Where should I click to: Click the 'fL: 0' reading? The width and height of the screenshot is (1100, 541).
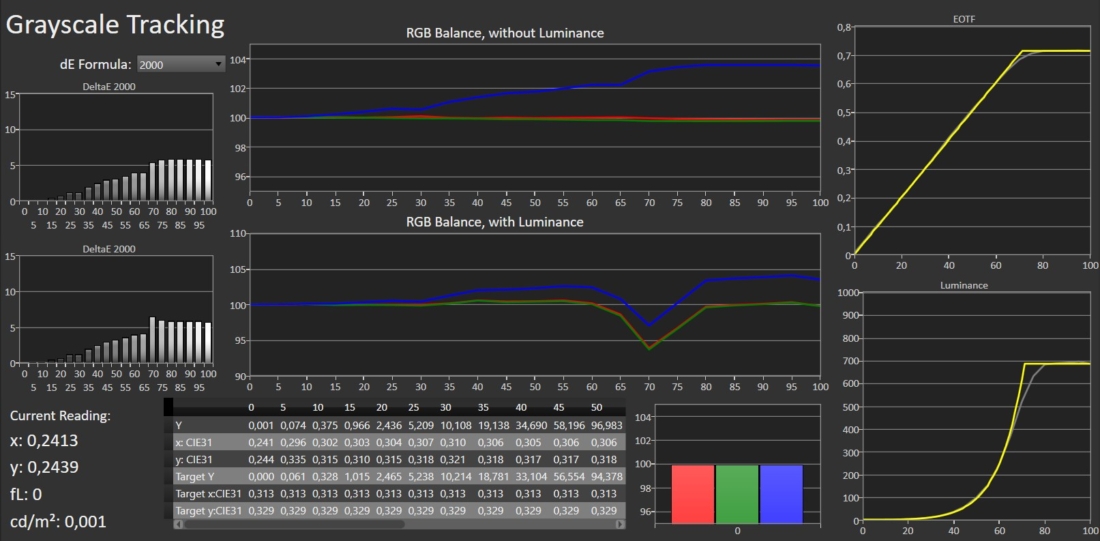coord(26,494)
